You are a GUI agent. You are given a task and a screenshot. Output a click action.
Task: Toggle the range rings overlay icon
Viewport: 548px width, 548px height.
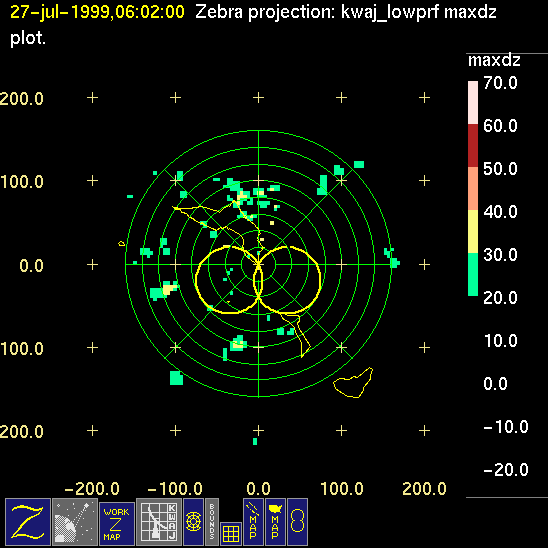click(x=193, y=522)
